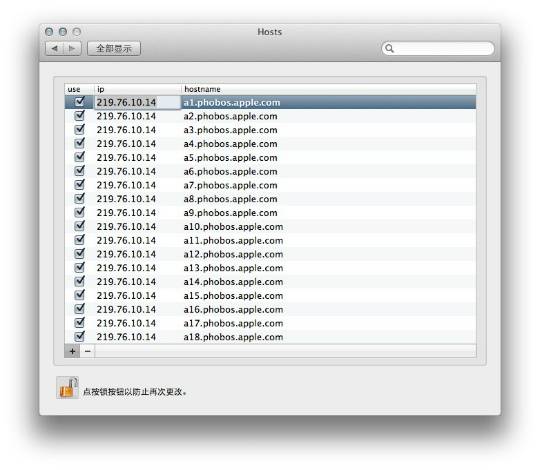This screenshot has width=540, height=470.
Task: Toggle use checkbox for a7.phobos.apple.com
Action: click(x=80, y=185)
